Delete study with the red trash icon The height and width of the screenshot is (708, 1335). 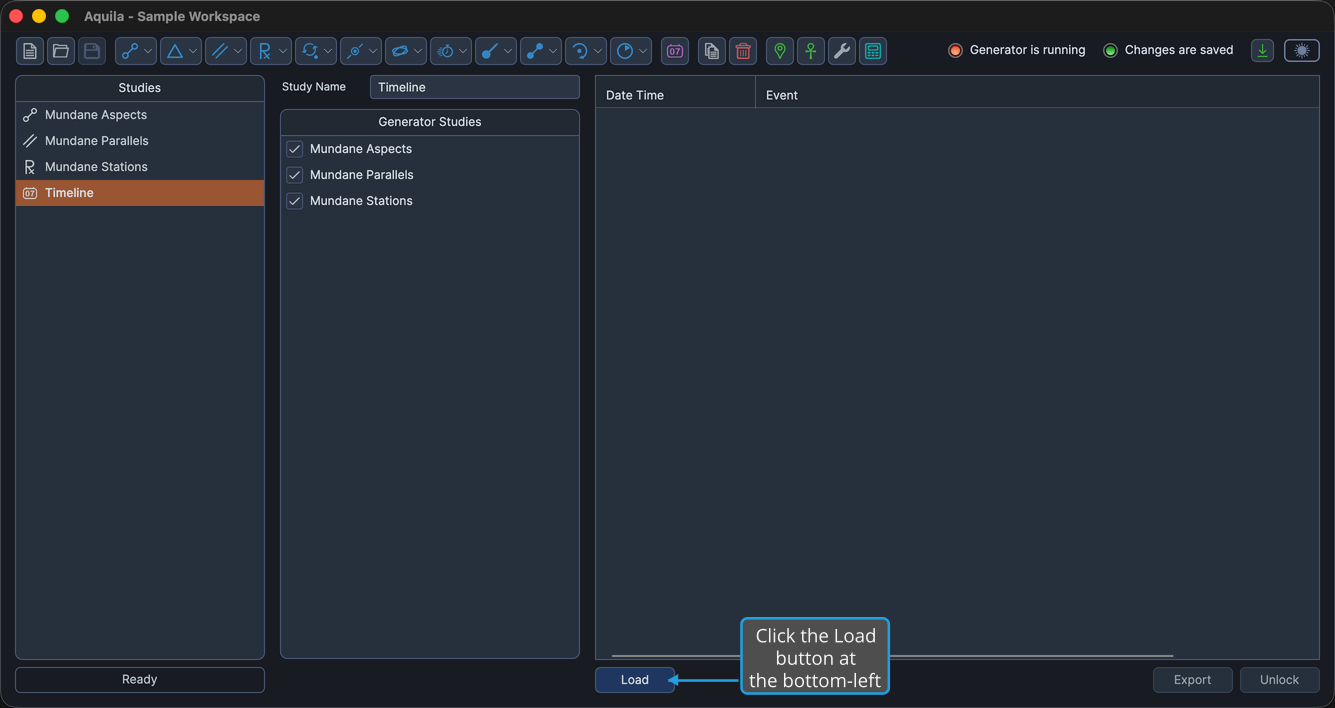click(x=743, y=51)
